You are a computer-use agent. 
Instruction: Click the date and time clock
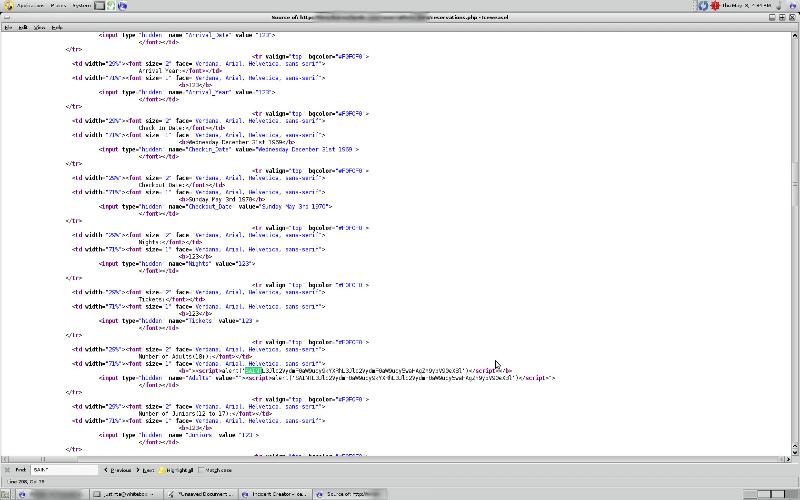click(746, 6)
